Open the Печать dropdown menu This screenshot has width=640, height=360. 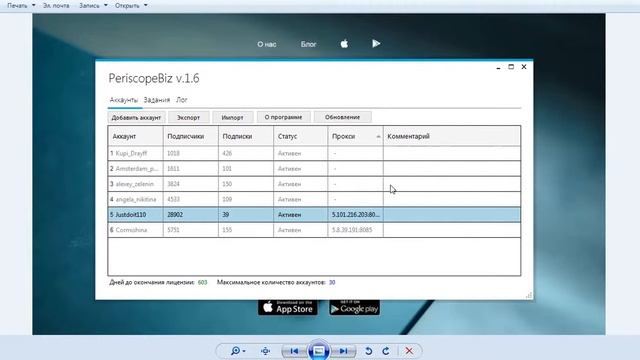(x=21, y=6)
